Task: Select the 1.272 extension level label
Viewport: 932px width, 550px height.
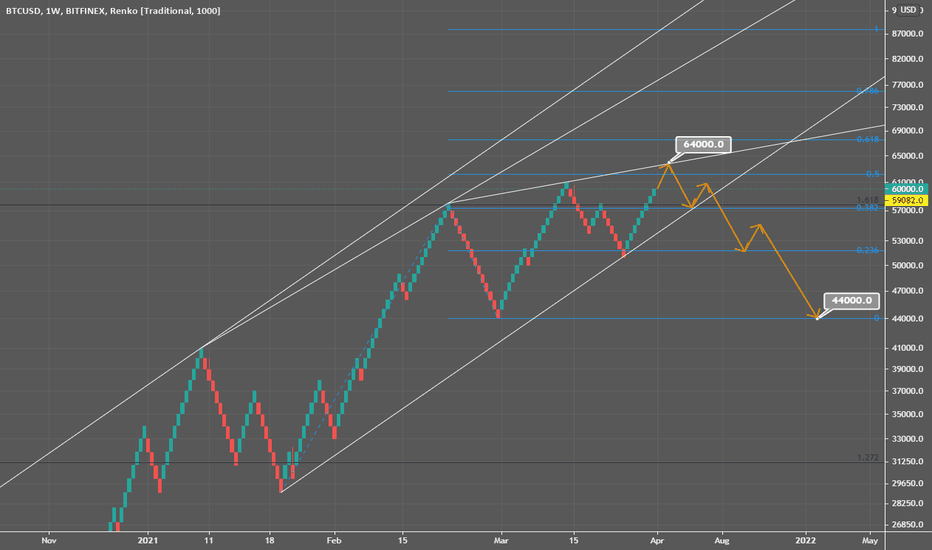Action: 867,457
